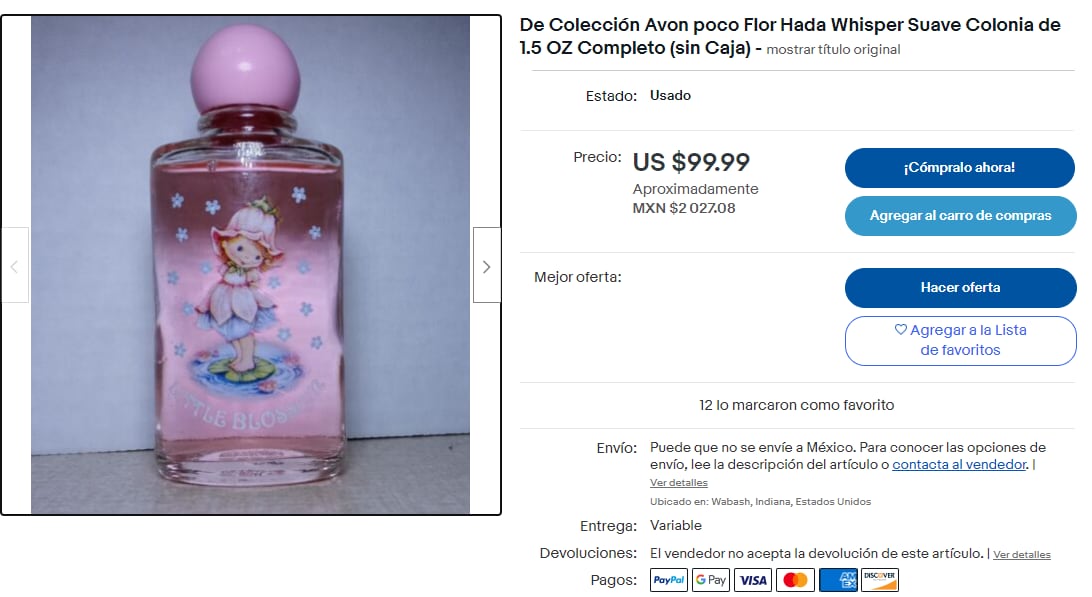Image resolution: width=1092 pixels, height=597 pixels.
Task: Show next product image with right arrow
Action: [x=487, y=265]
